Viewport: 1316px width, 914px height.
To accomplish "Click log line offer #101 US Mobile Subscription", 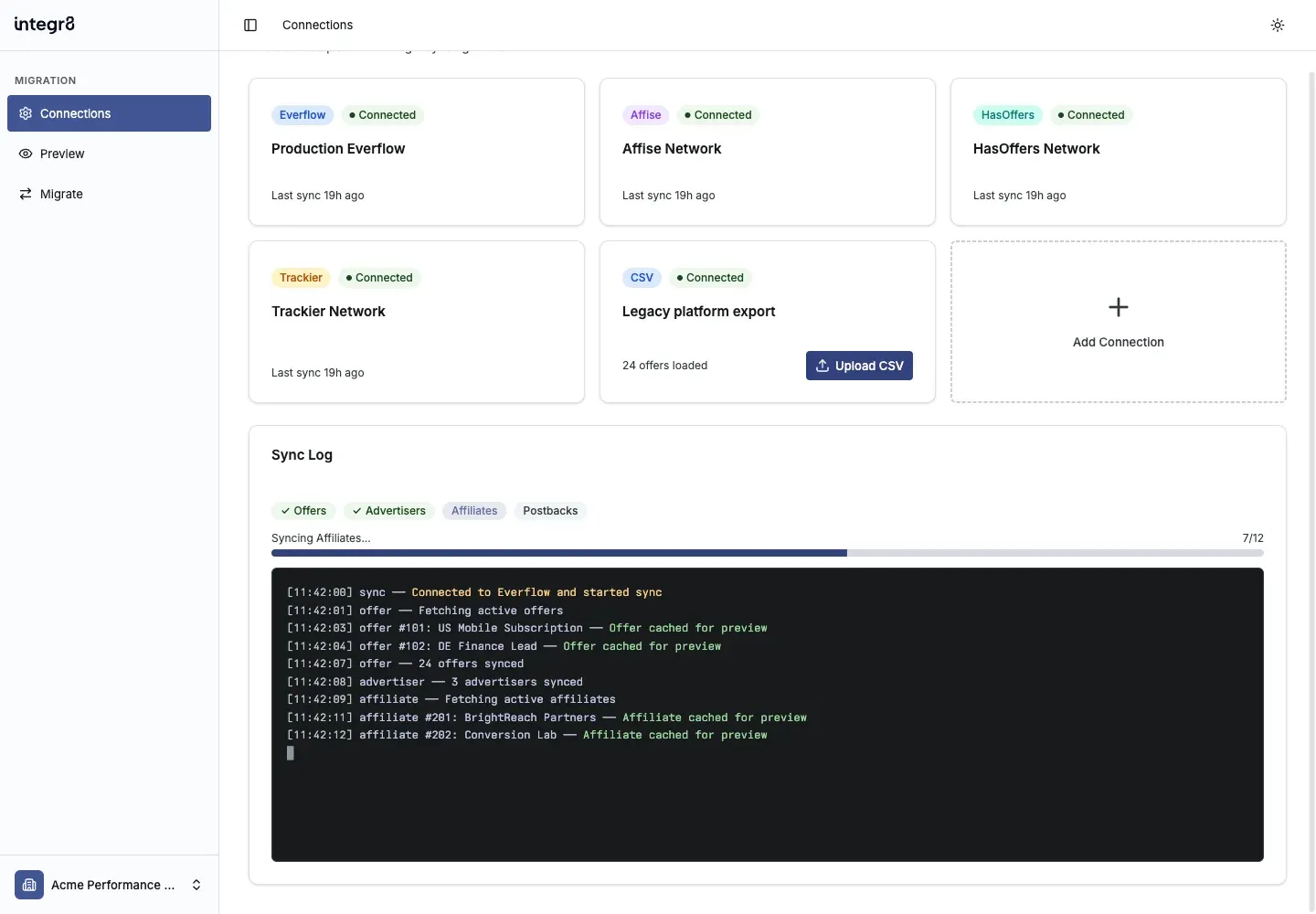I will (527, 628).
